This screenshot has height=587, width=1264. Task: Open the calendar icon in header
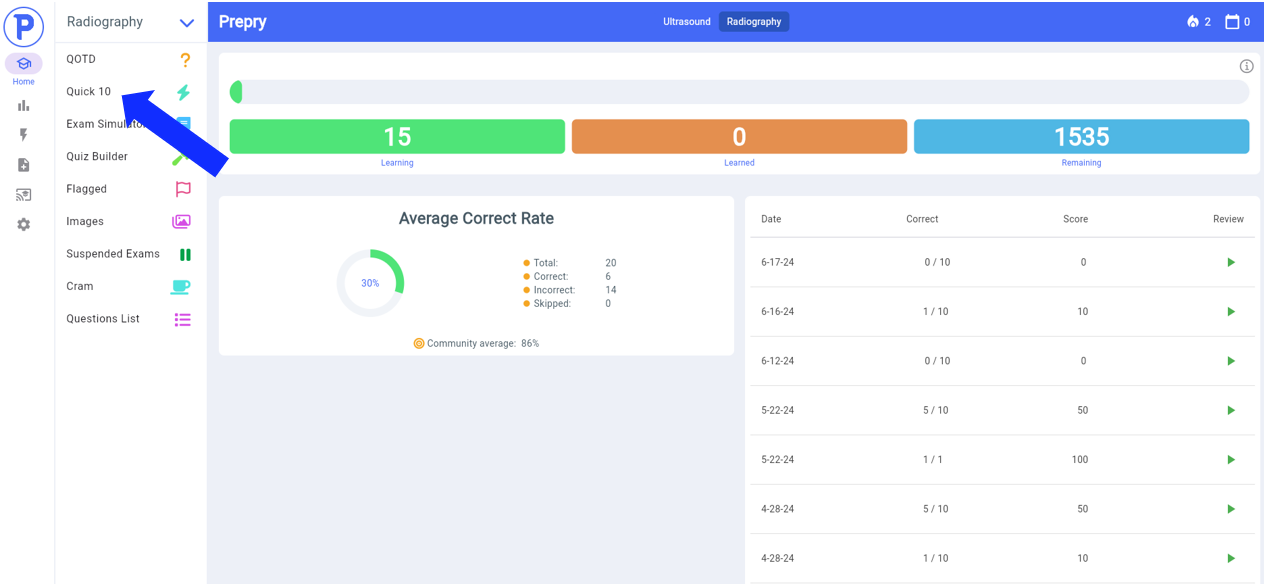(x=1232, y=22)
